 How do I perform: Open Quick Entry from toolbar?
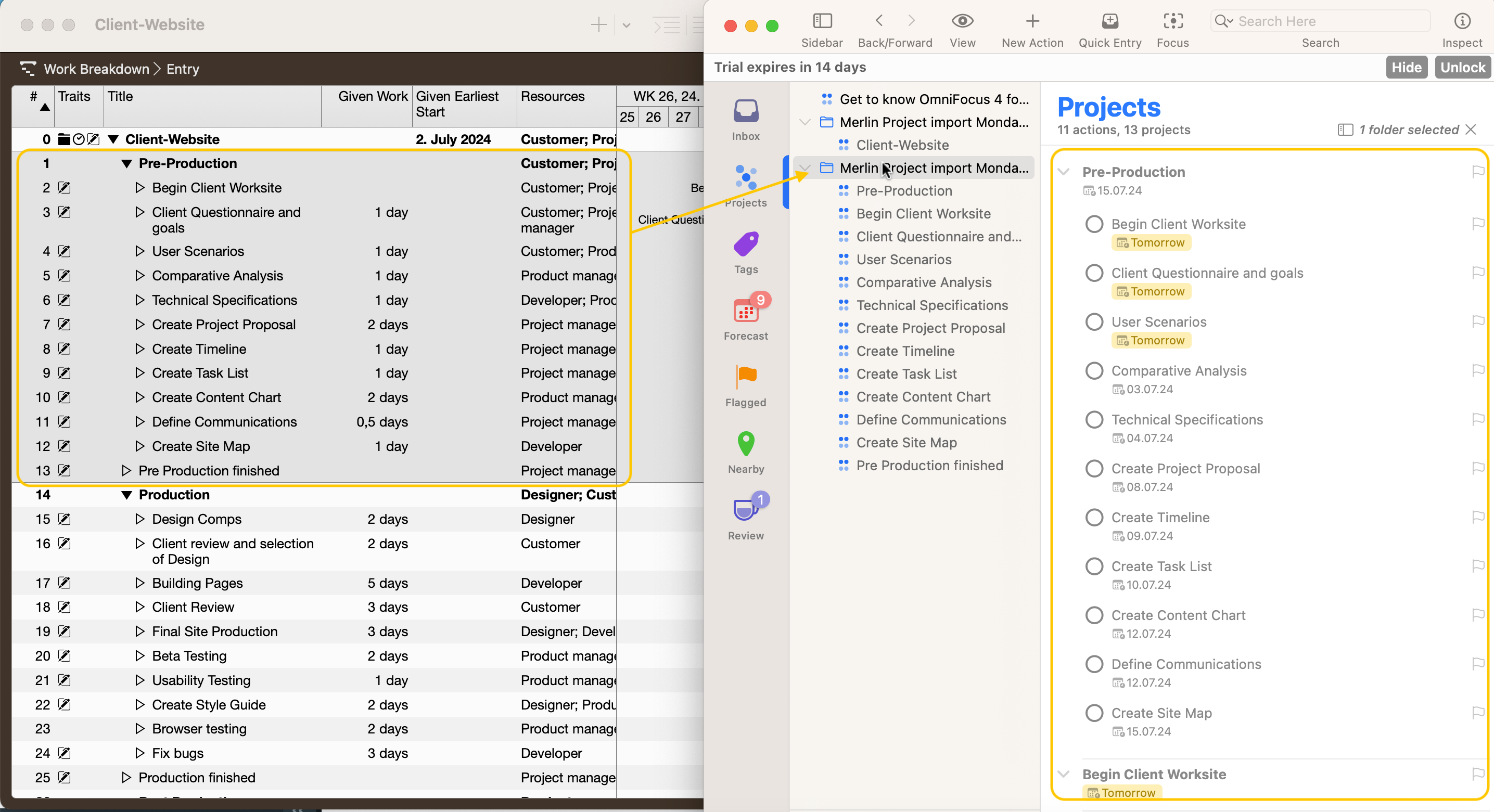click(x=1109, y=21)
